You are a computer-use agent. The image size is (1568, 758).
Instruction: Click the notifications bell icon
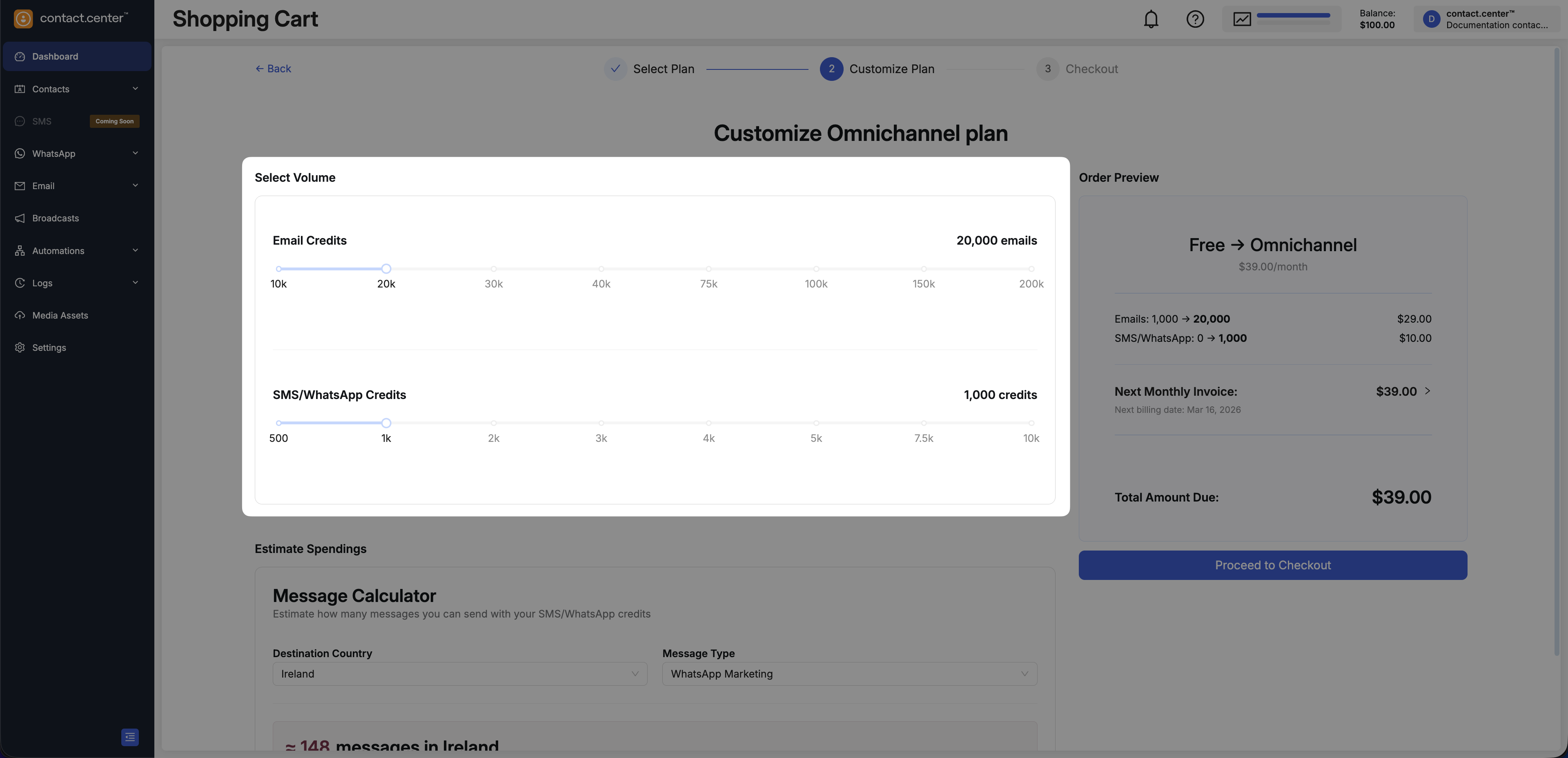coord(1150,20)
